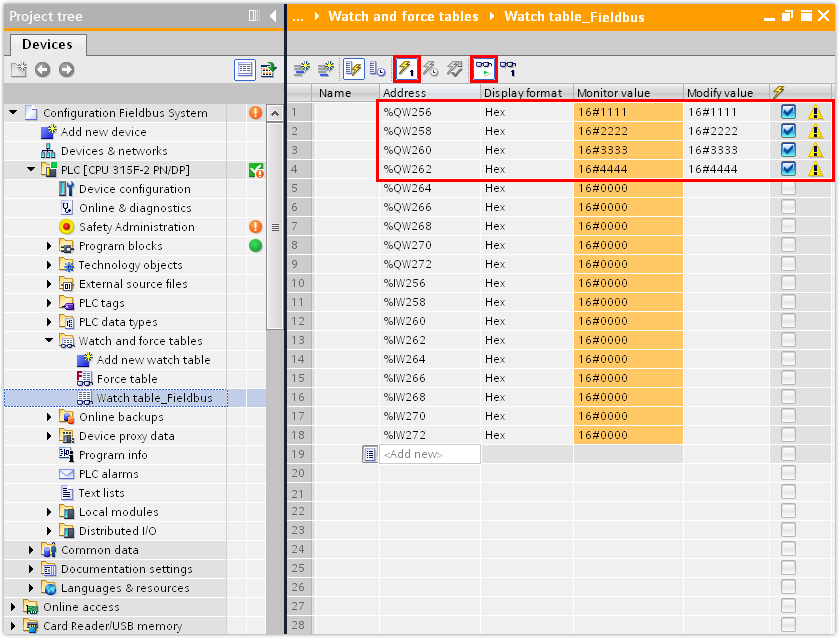Click warning triangle icon on row 1
This screenshot has width=839, height=638.
point(815,113)
